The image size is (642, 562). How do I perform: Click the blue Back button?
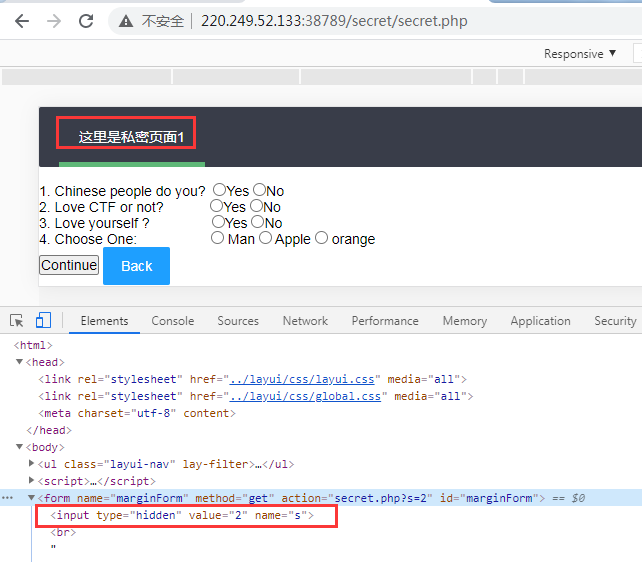pyautogui.click(x=136, y=266)
